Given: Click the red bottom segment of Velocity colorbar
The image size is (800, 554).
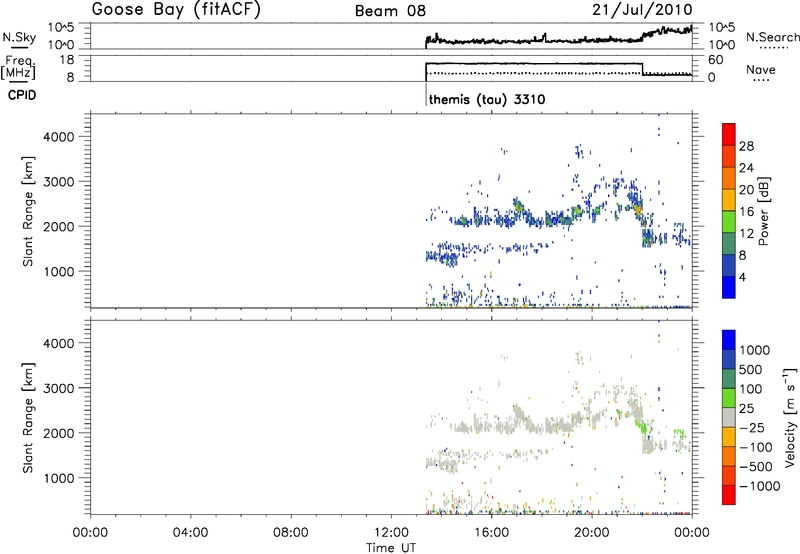Looking at the screenshot, I should click(729, 495).
